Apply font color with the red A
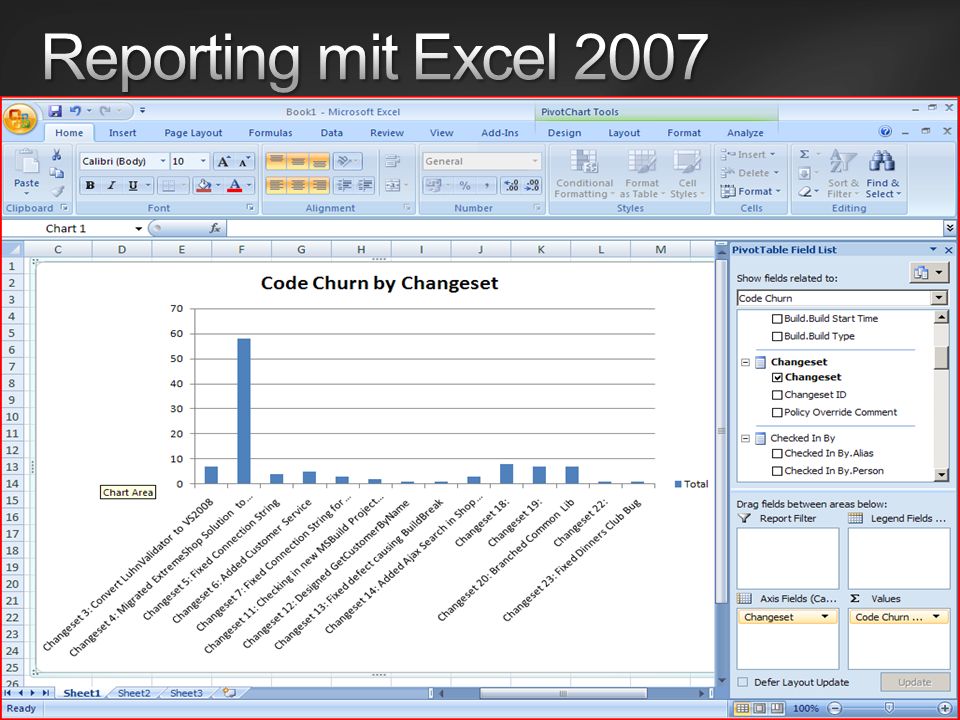Screen dimensions: 960x720 (234, 186)
